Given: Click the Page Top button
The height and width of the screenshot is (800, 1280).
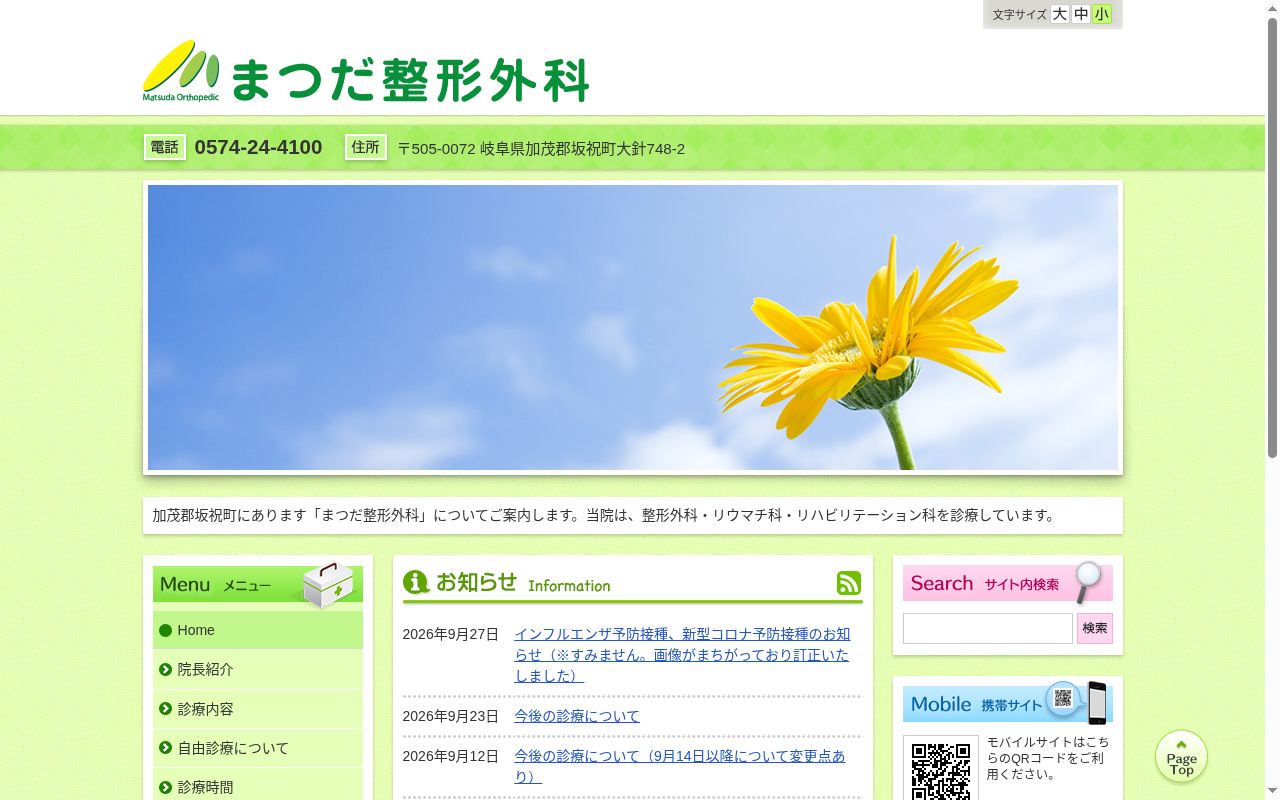Looking at the screenshot, I should click(1181, 757).
